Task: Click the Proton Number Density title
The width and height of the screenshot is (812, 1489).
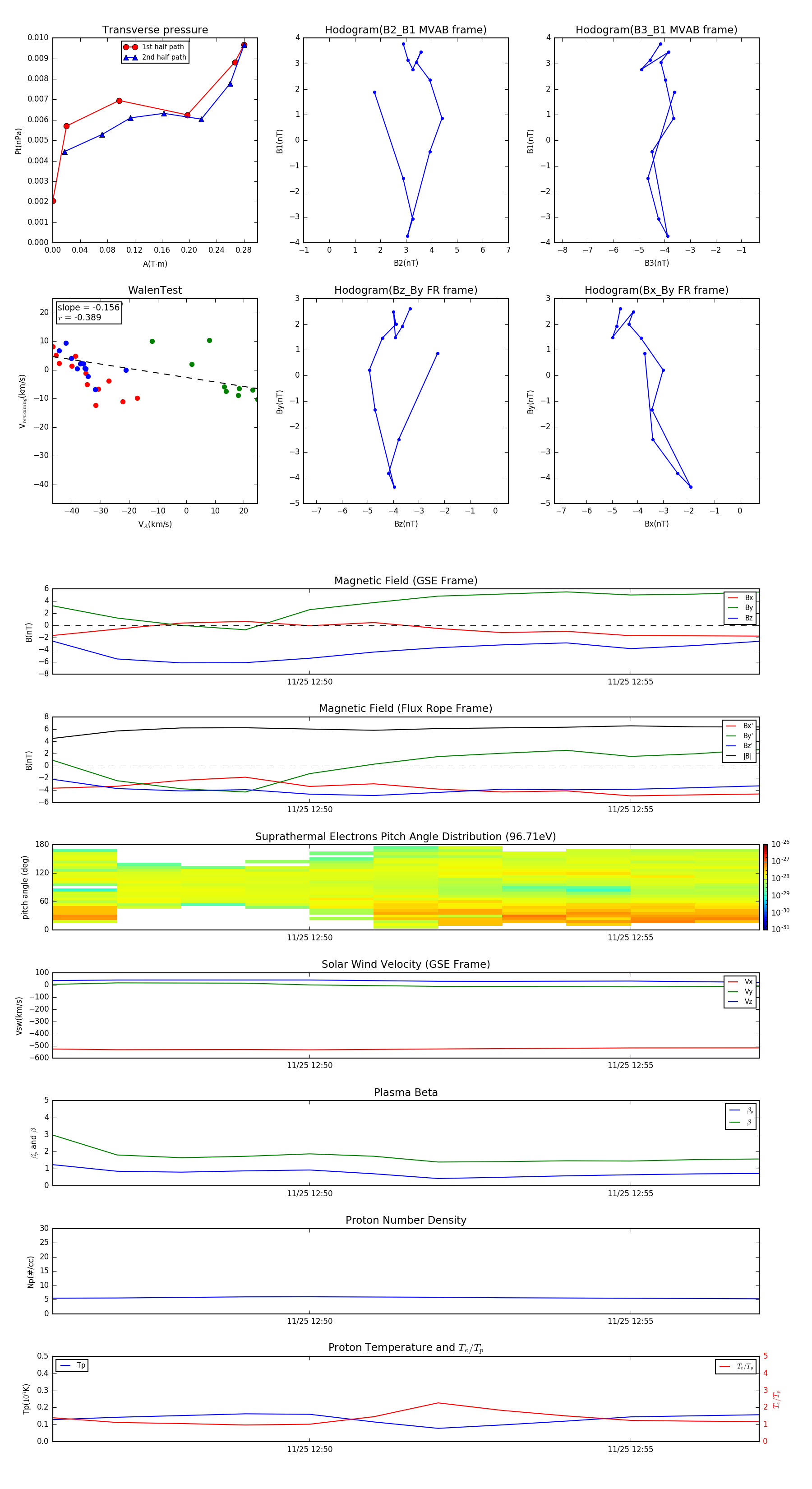Action: click(x=406, y=1220)
